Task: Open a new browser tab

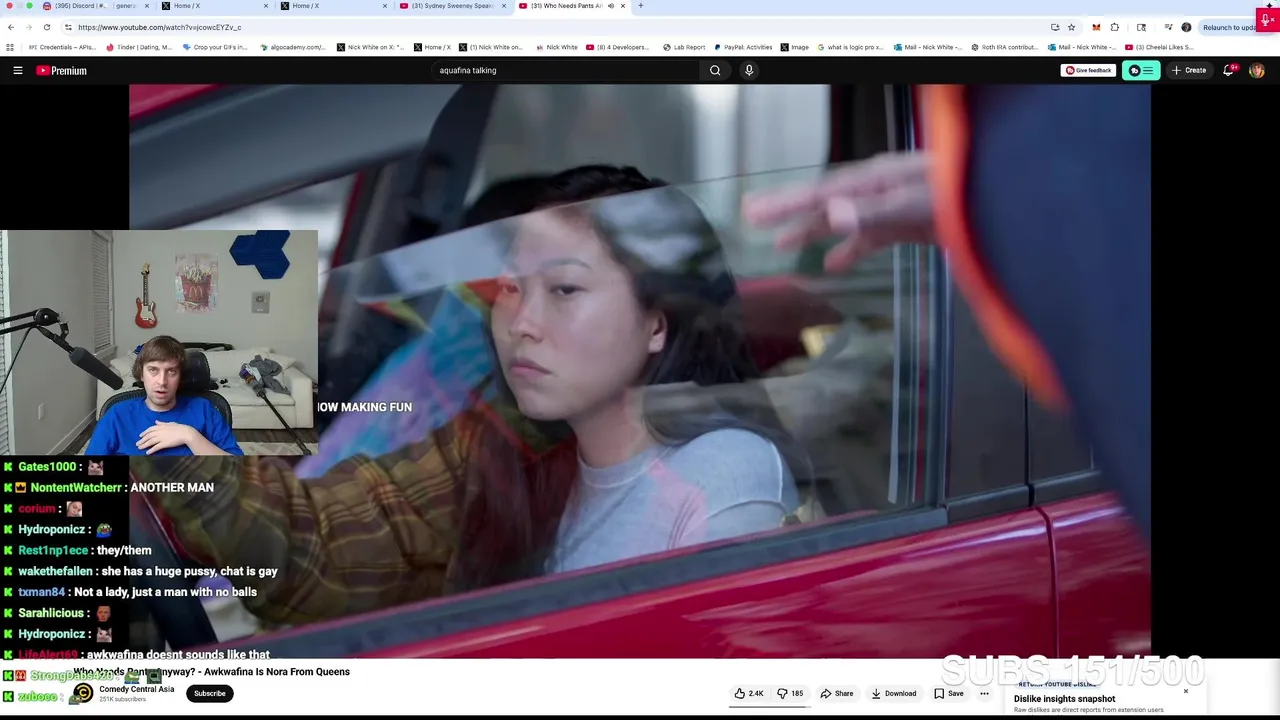Action: pos(641,6)
